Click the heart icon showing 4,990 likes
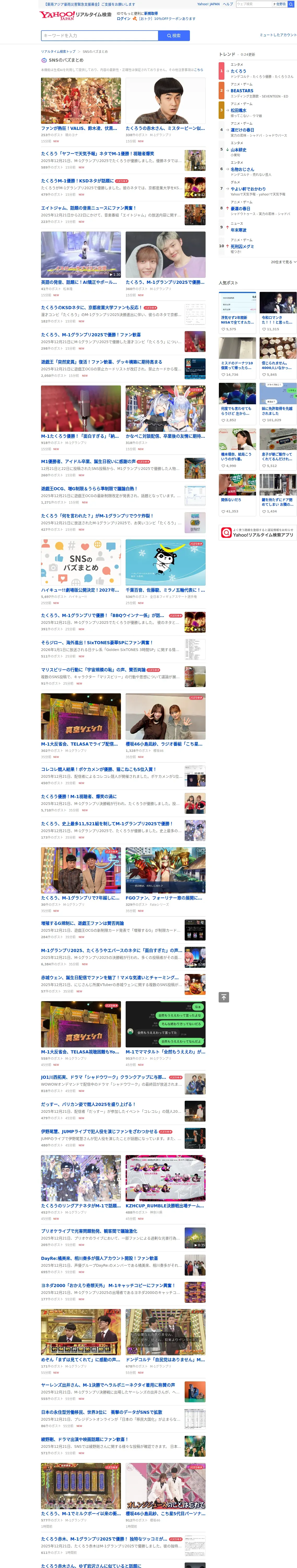This screenshot has height=1568, width=297. tap(223, 466)
